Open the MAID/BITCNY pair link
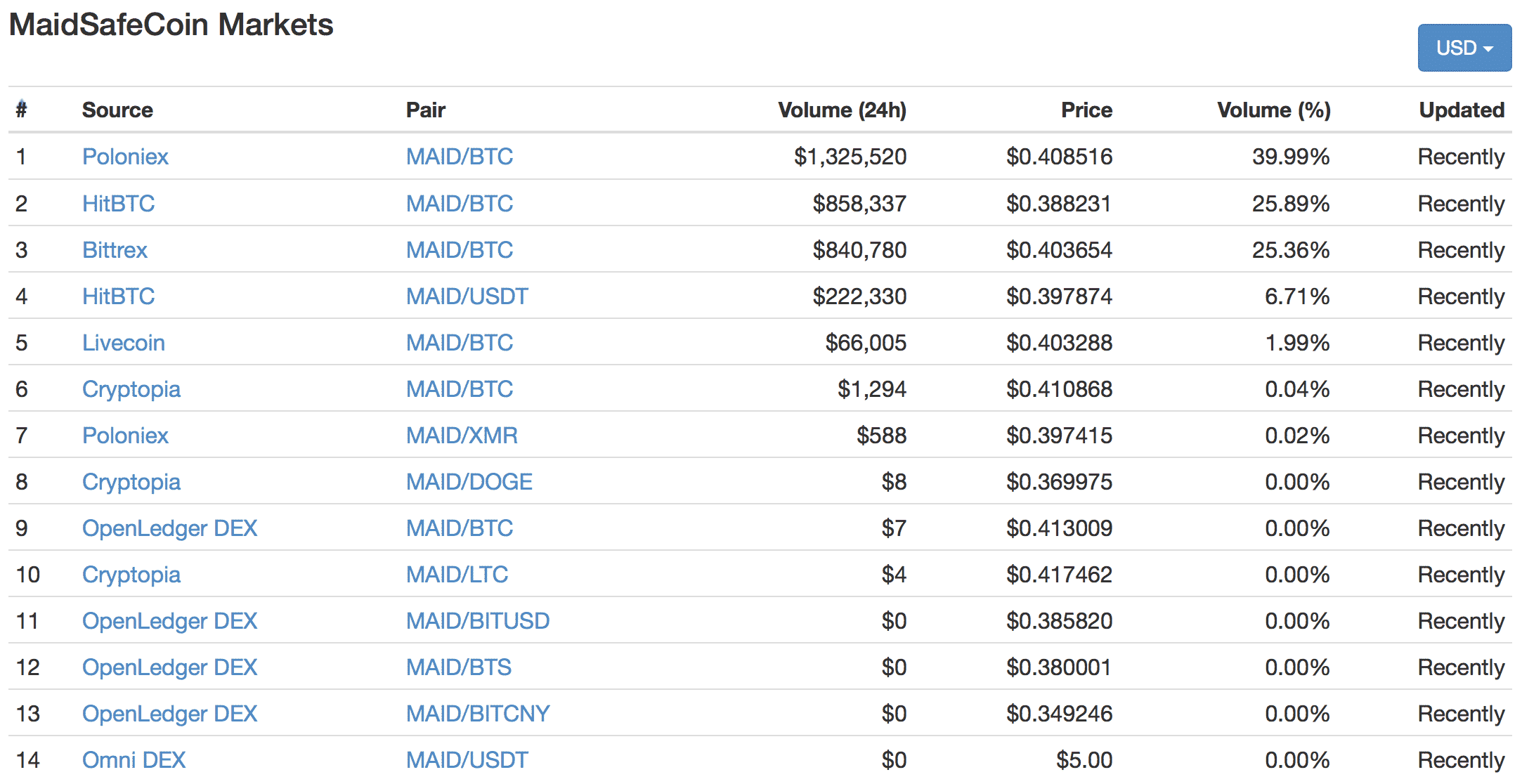The image size is (1522, 784). click(x=478, y=713)
